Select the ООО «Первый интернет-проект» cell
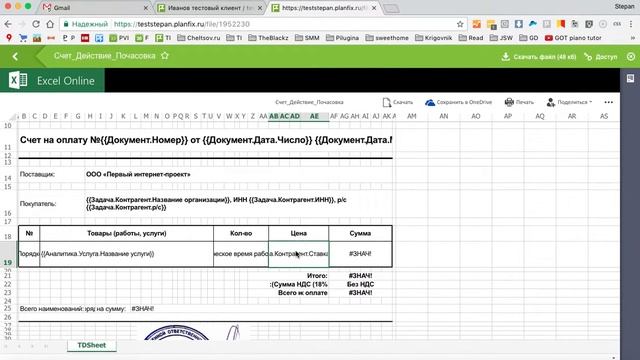This screenshot has height=360, width=640. click(x=239, y=174)
